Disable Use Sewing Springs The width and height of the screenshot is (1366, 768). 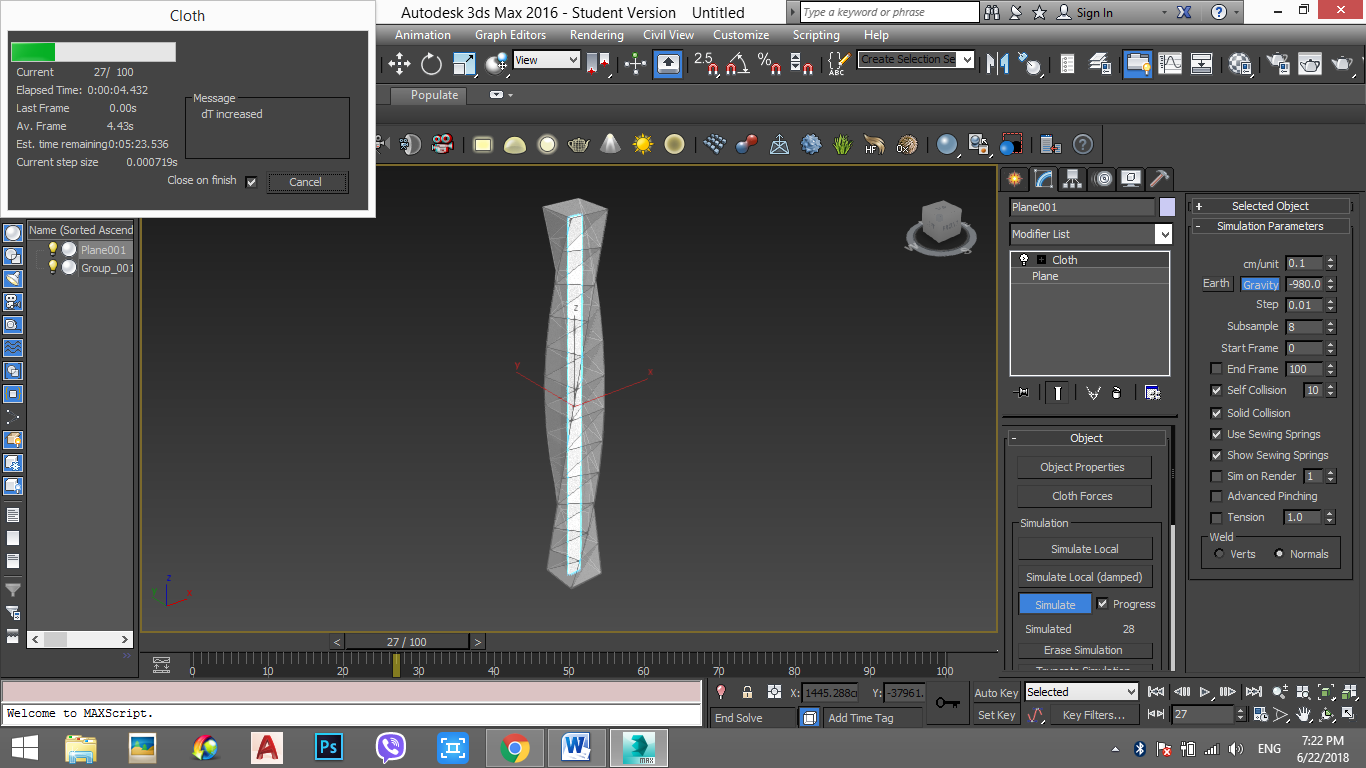coord(1216,434)
